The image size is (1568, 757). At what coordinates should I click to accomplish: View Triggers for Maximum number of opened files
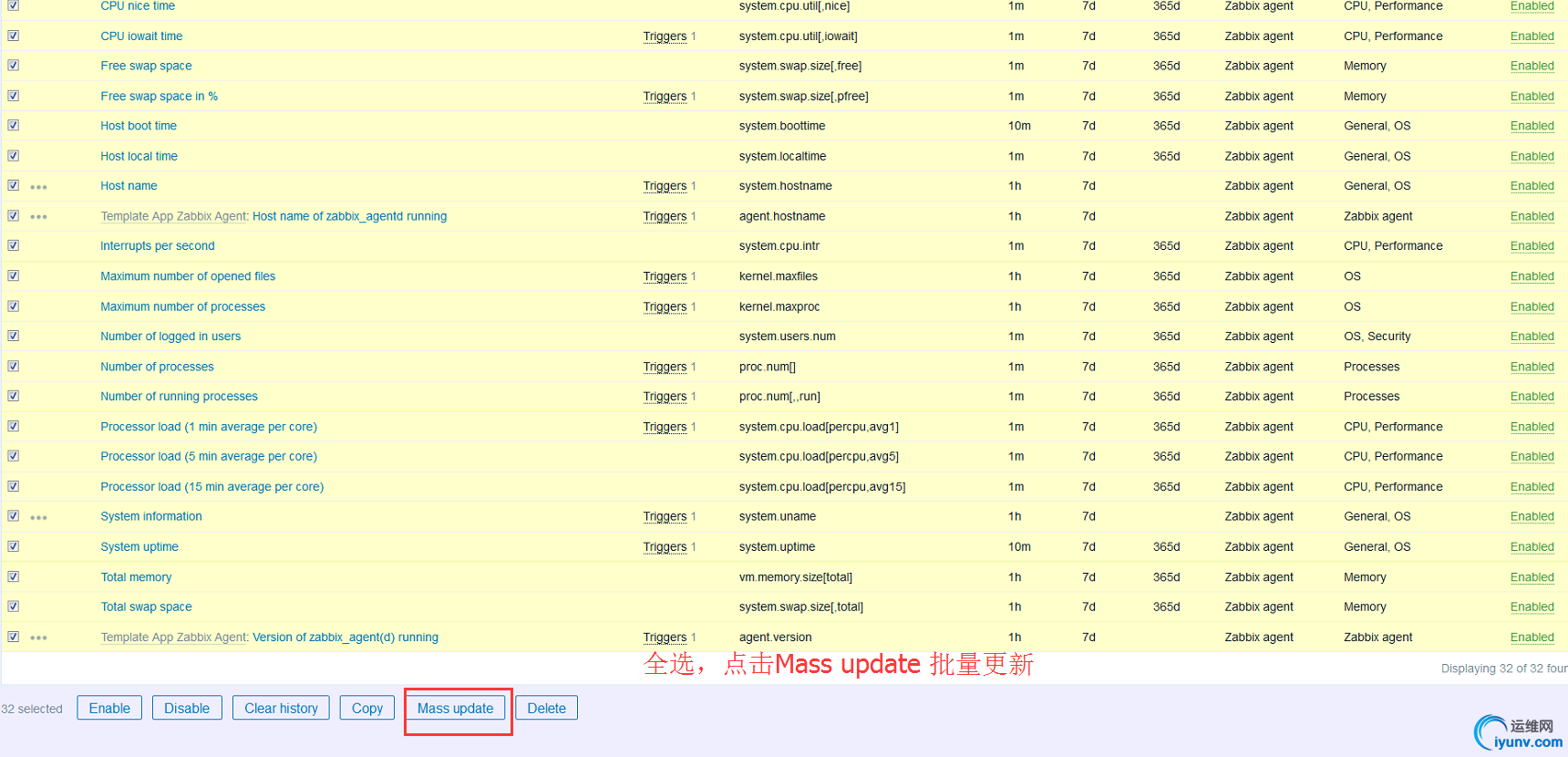tap(665, 276)
